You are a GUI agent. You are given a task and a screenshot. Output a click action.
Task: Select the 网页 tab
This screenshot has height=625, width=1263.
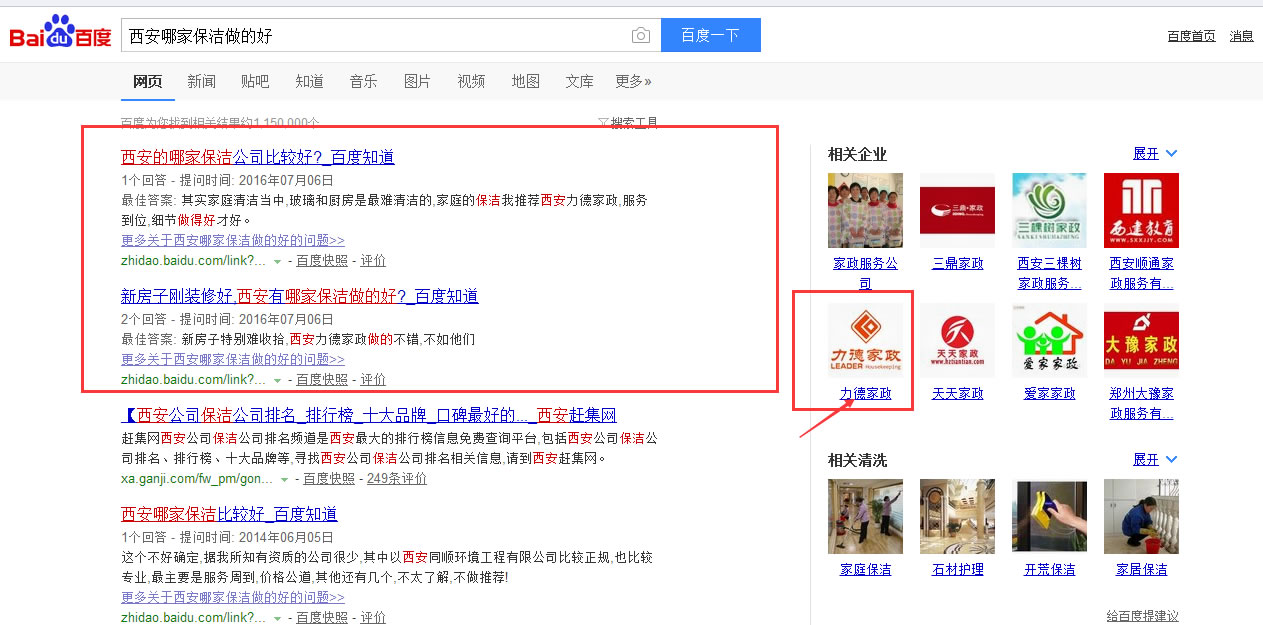click(x=148, y=81)
